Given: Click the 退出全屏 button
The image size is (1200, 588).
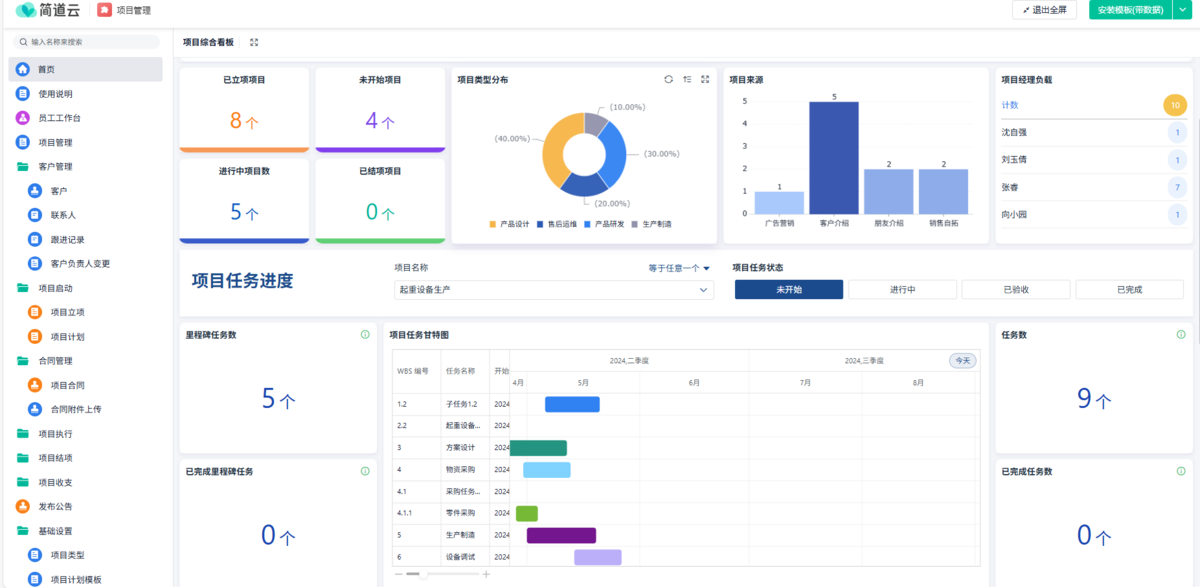Looking at the screenshot, I should 1049,10.
